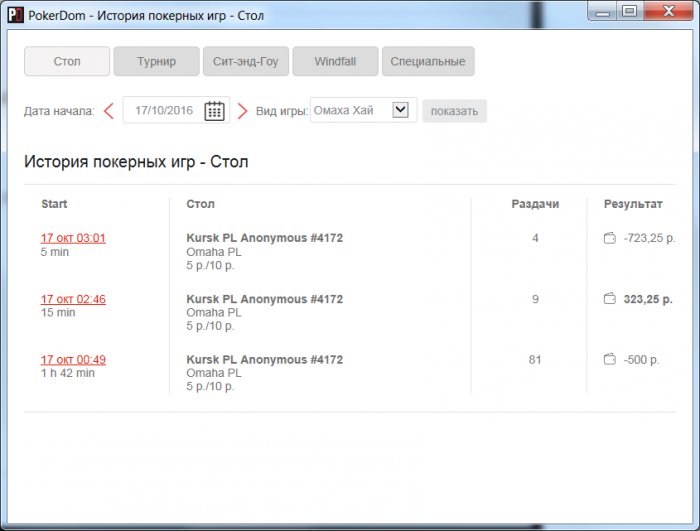Switch to the Специальные tab
This screenshot has width=700, height=531.
[428, 61]
